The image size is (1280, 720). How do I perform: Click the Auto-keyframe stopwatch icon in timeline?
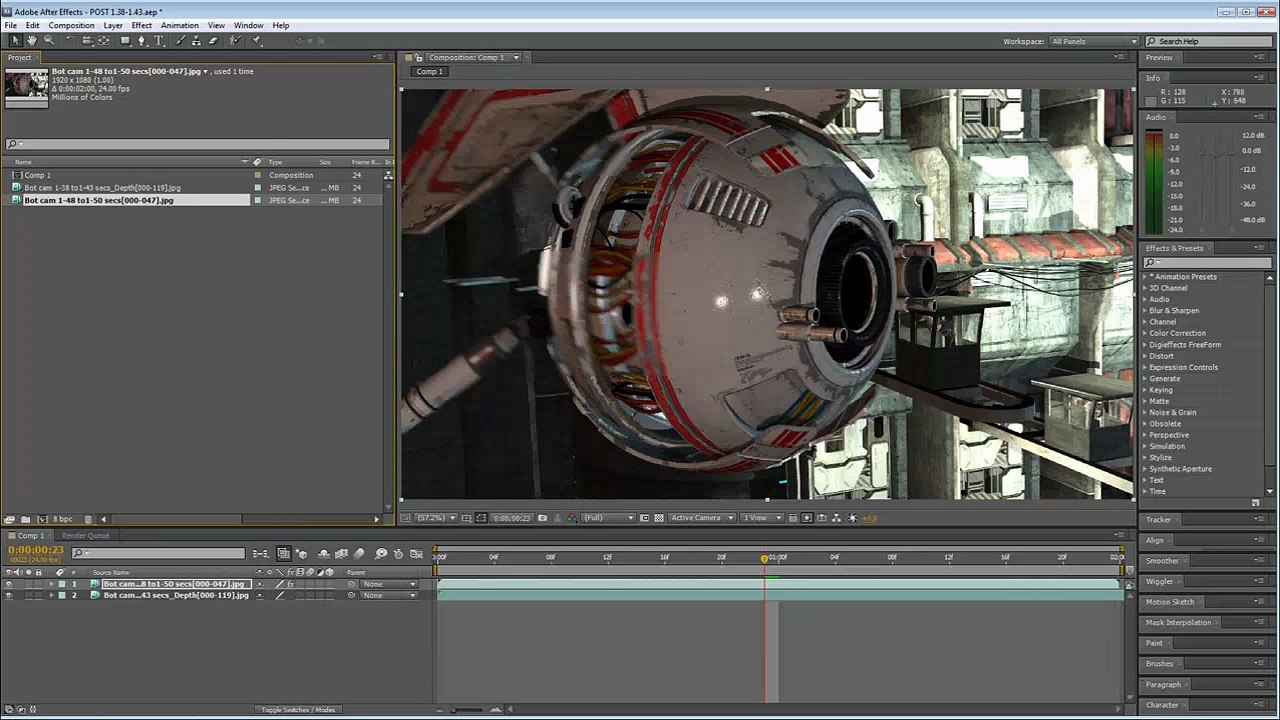[398, 553]
